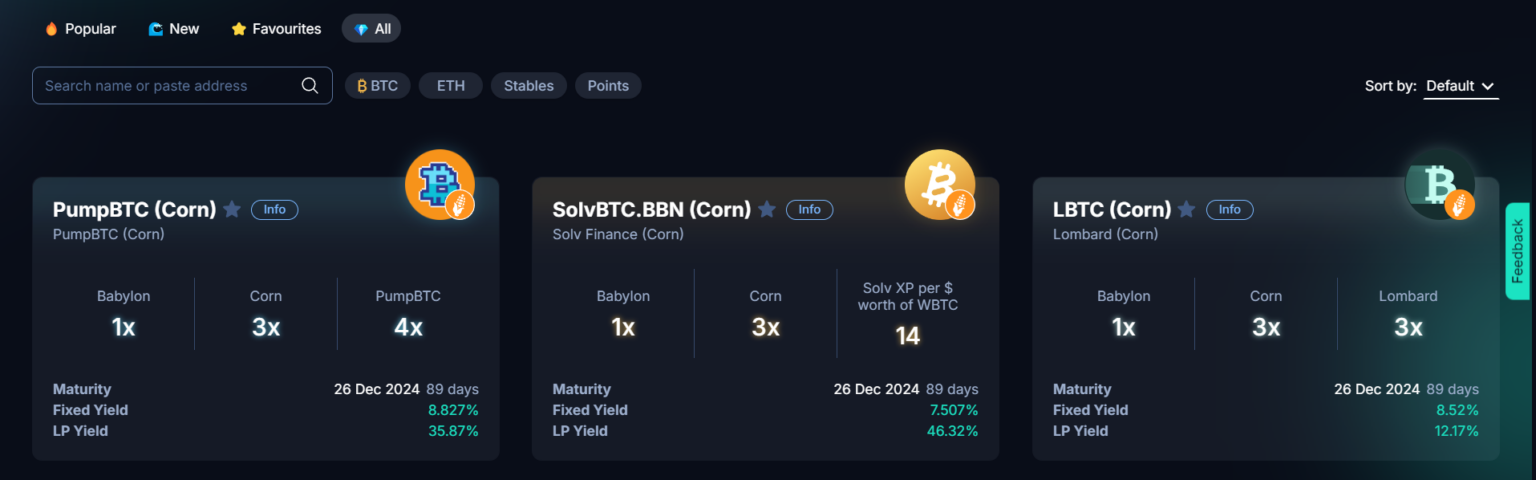1536x480 pixels.
Task: Open the Feedback side tab
Action: point(1517,251)
